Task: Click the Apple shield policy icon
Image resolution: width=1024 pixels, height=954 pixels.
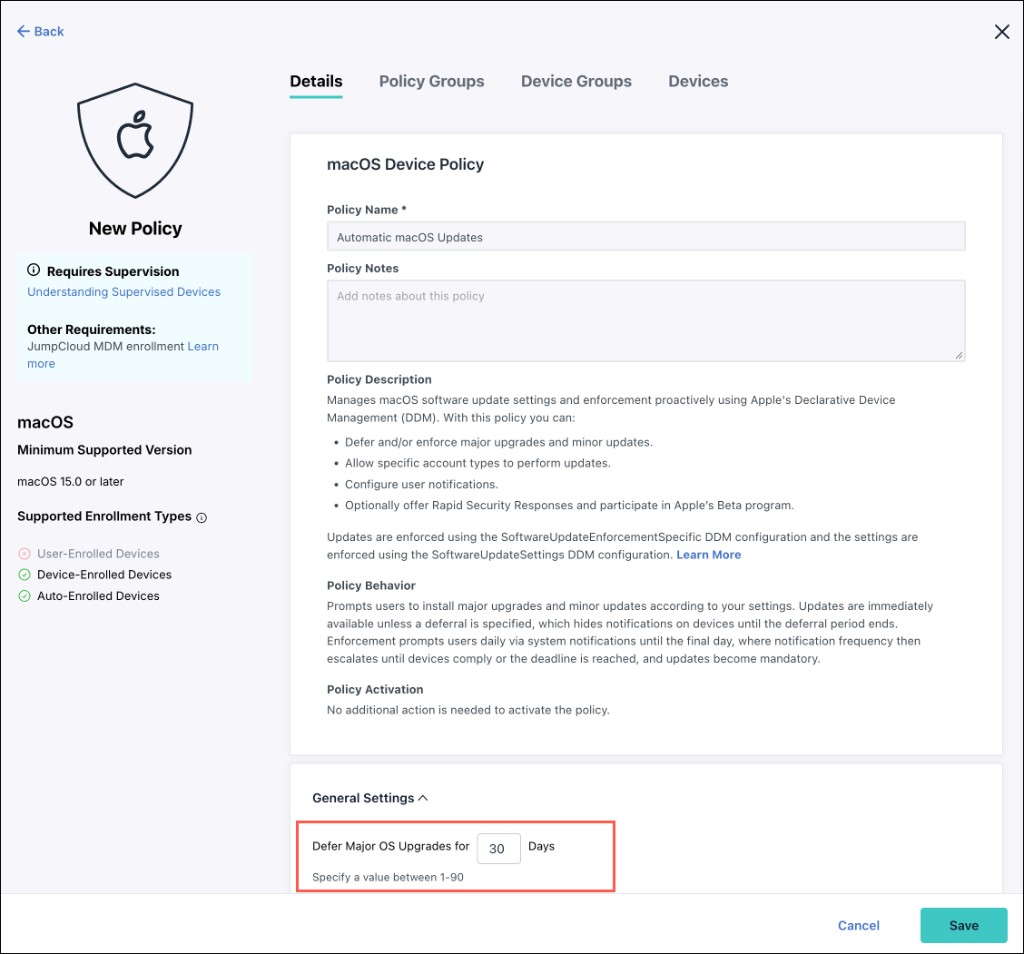Action: (x=135, y=140)
